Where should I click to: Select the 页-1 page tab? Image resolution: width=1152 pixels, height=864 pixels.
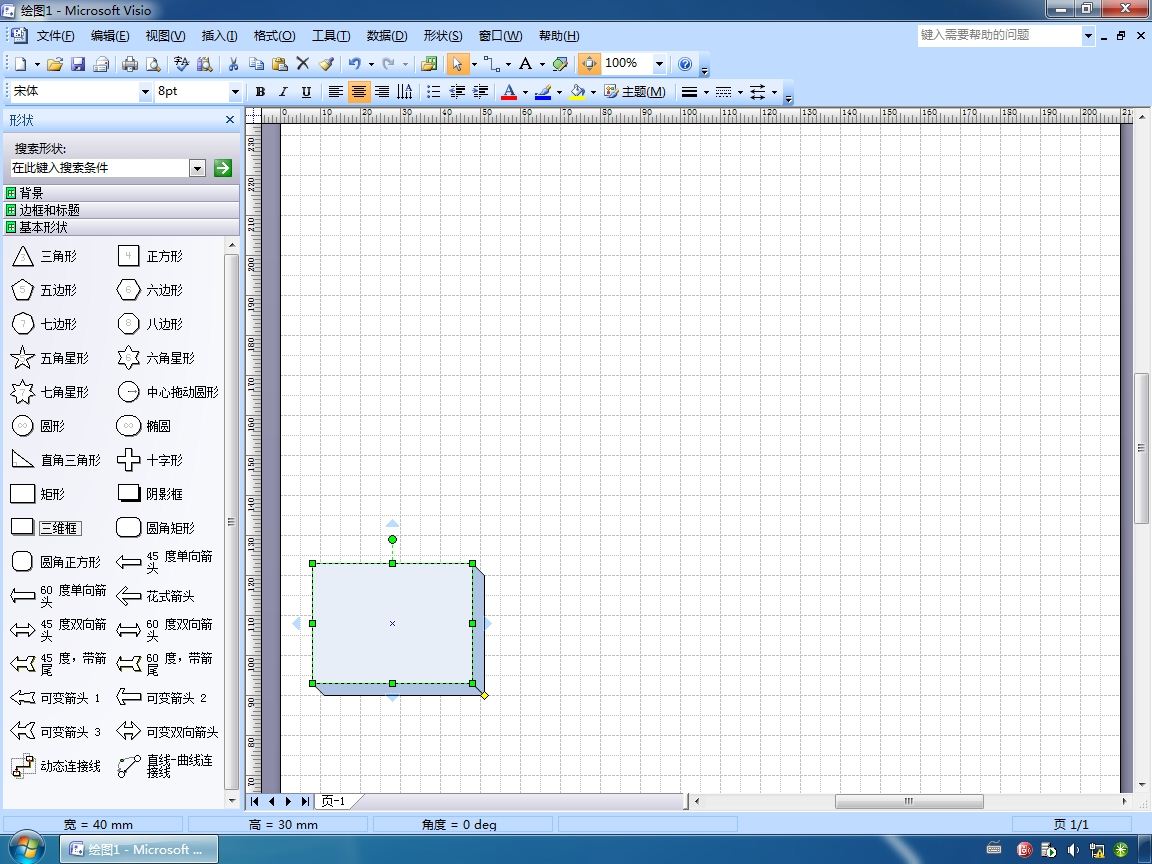coord(334,801)
